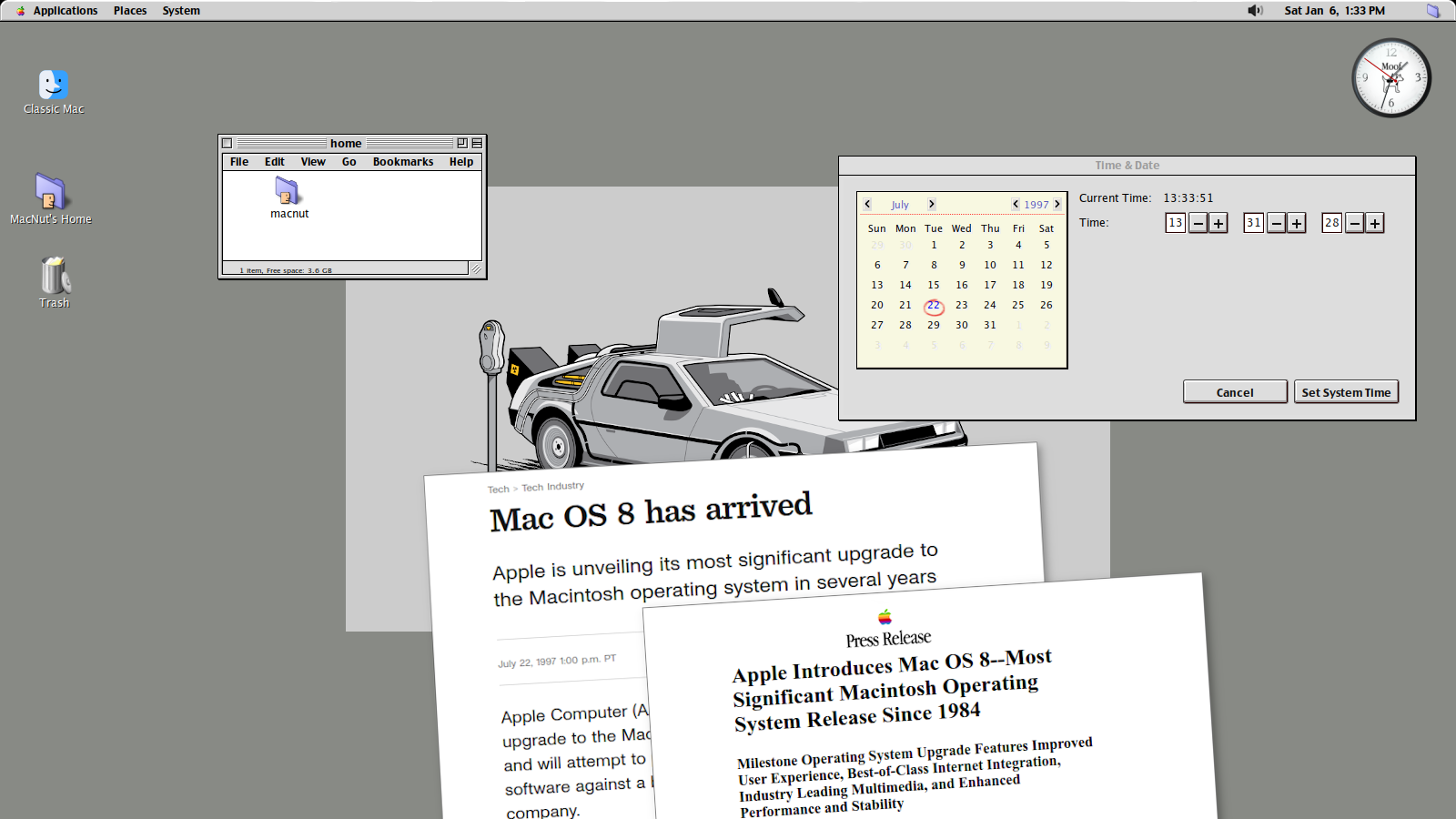1456x819 pixels.
Task: Open Help menu in home window
Action: (461, 162)
